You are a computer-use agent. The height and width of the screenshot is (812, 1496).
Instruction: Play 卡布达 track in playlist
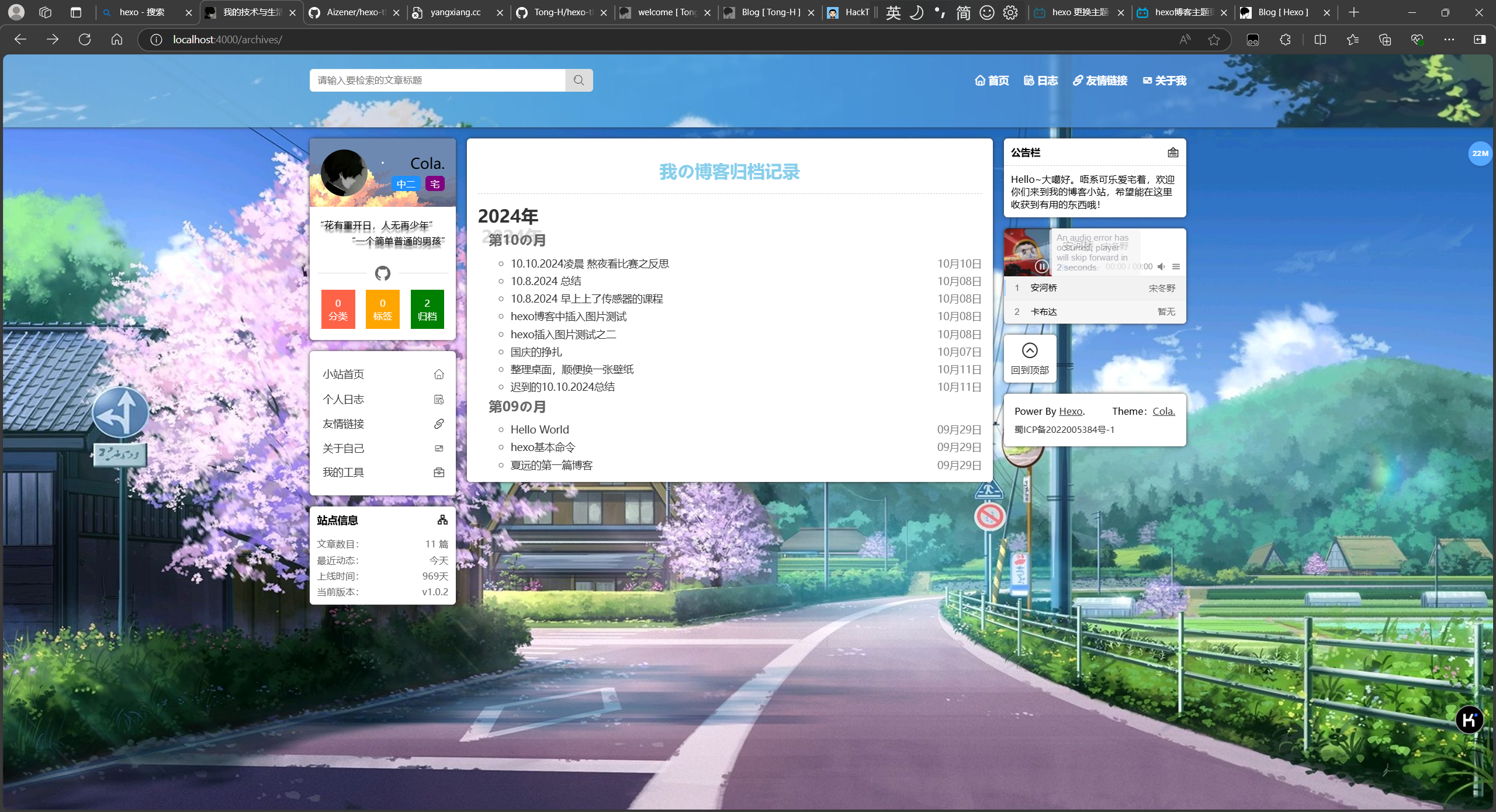pos(1095,312)
